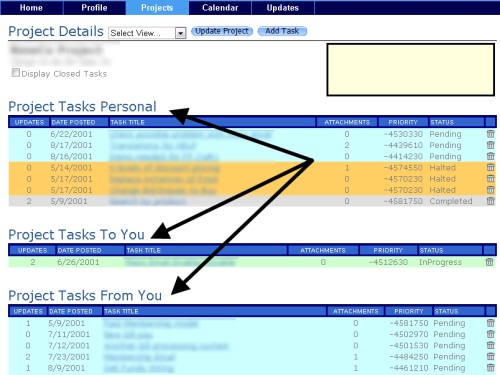Remove the 8/9/2001 task with trash icon
Screen dimensions: 500x375
pyautogui.click(x=490, y=368)
